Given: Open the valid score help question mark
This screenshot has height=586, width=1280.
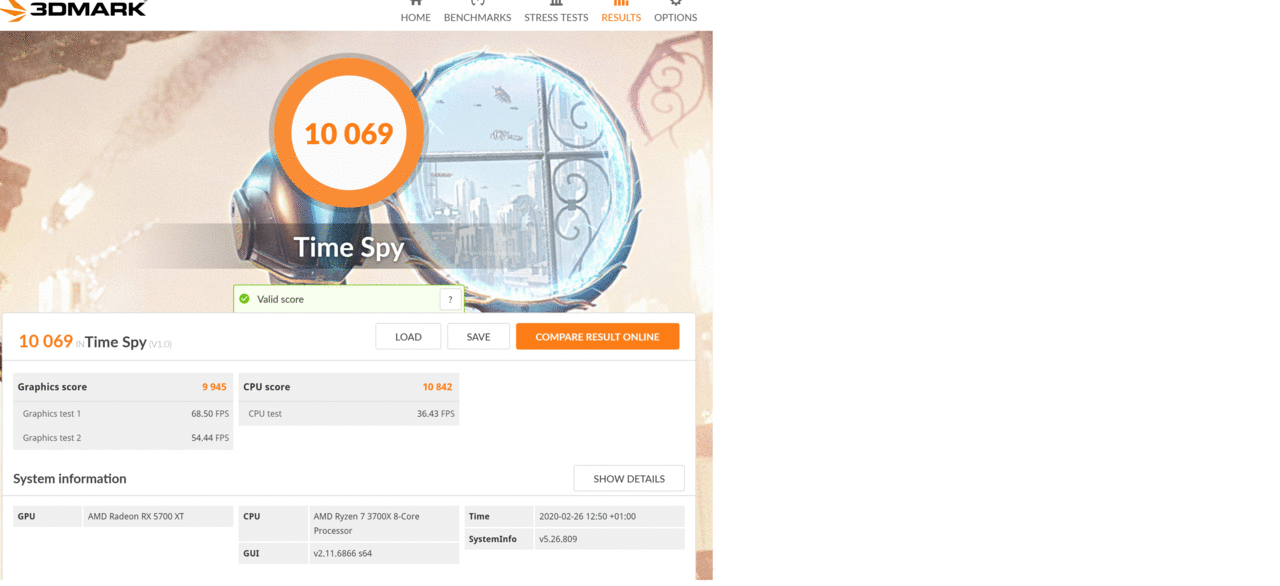Looking at the screenshot, I should coord(450,299).
